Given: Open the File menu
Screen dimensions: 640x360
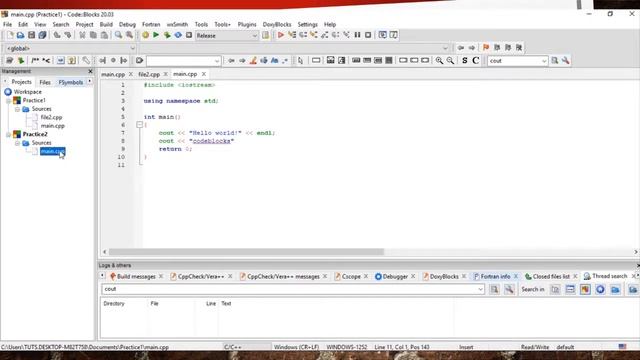Looking at the screenshot, I should point(7,24).
